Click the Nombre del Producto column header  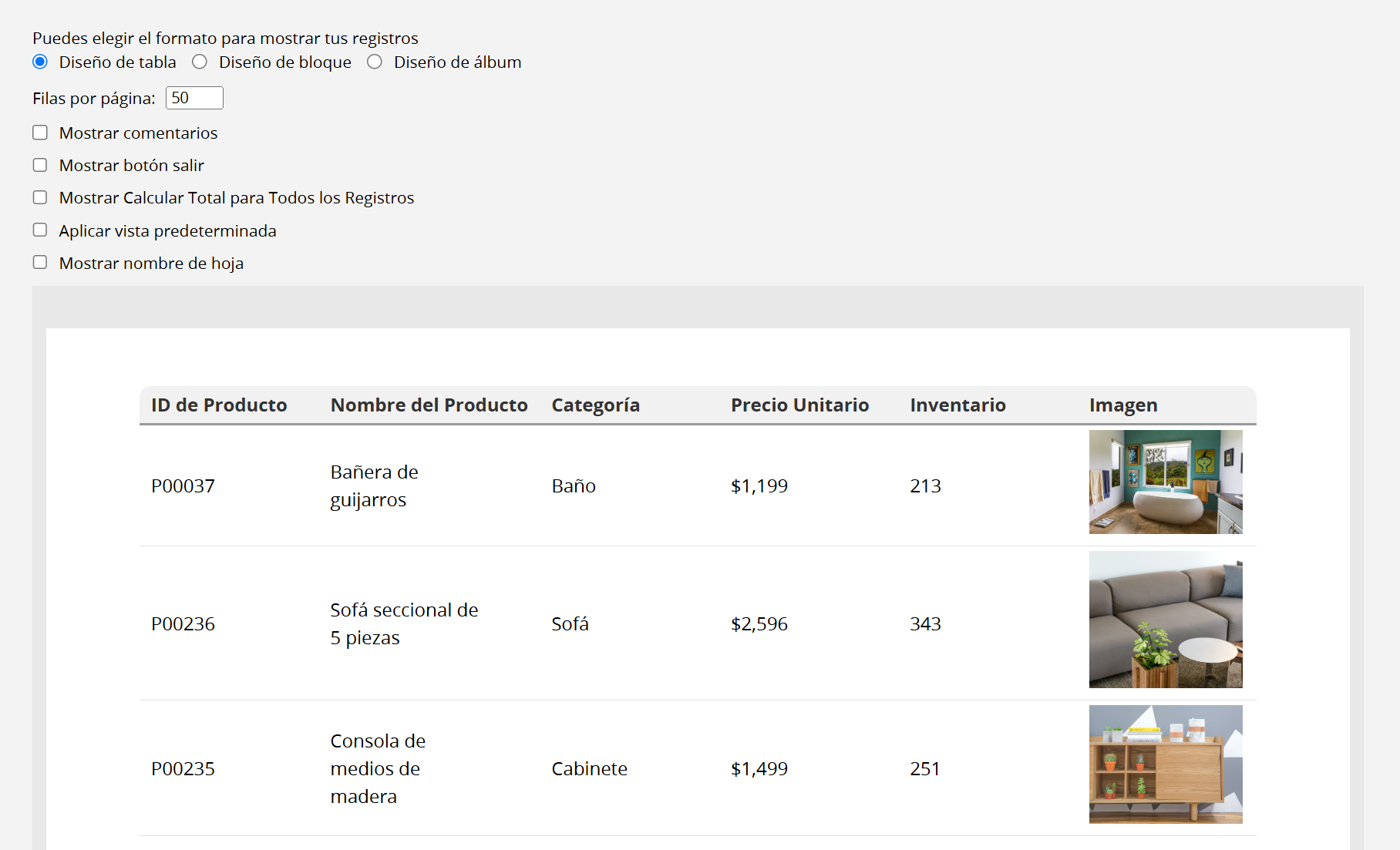click(429, 405)
